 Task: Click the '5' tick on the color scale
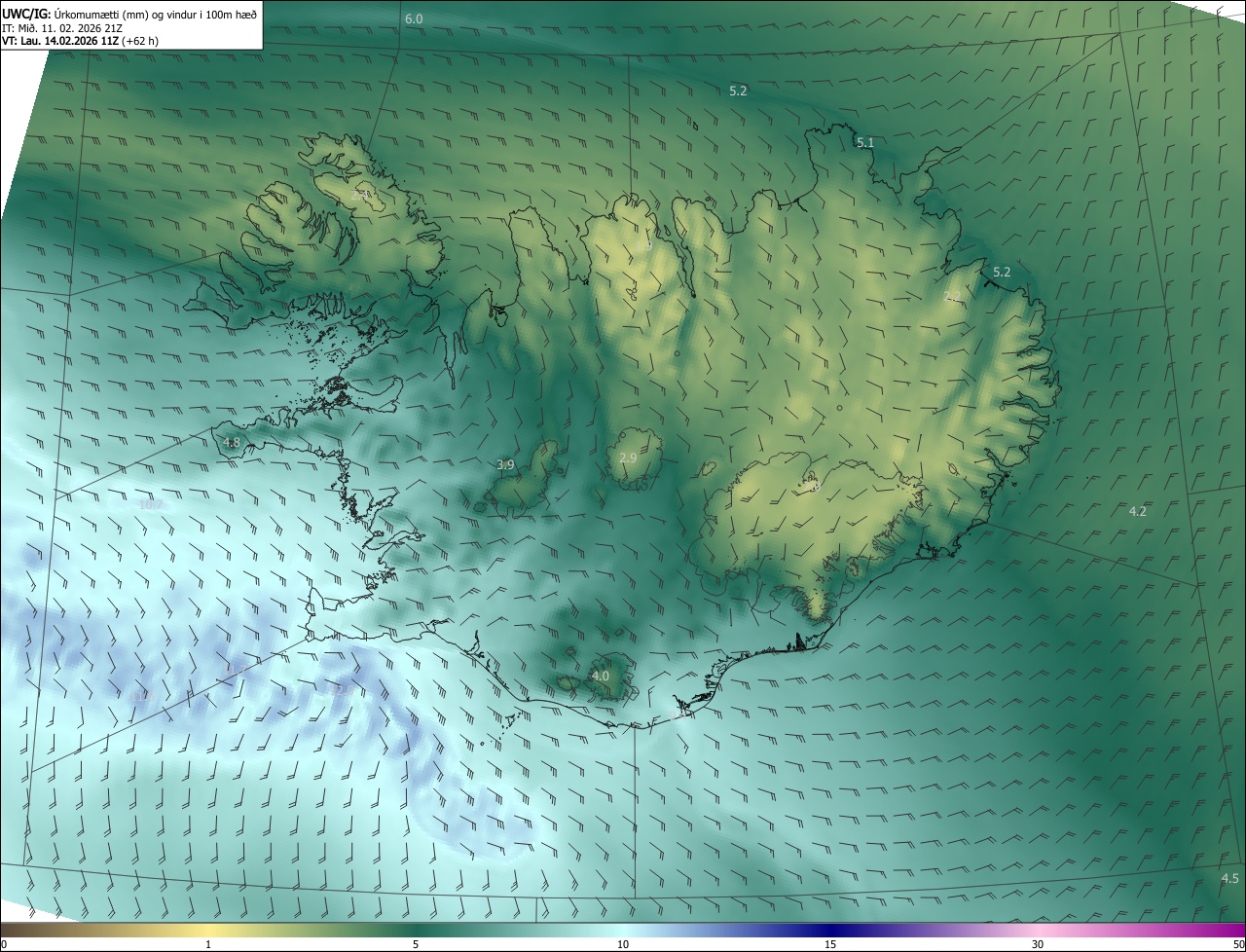click(416, 945)
